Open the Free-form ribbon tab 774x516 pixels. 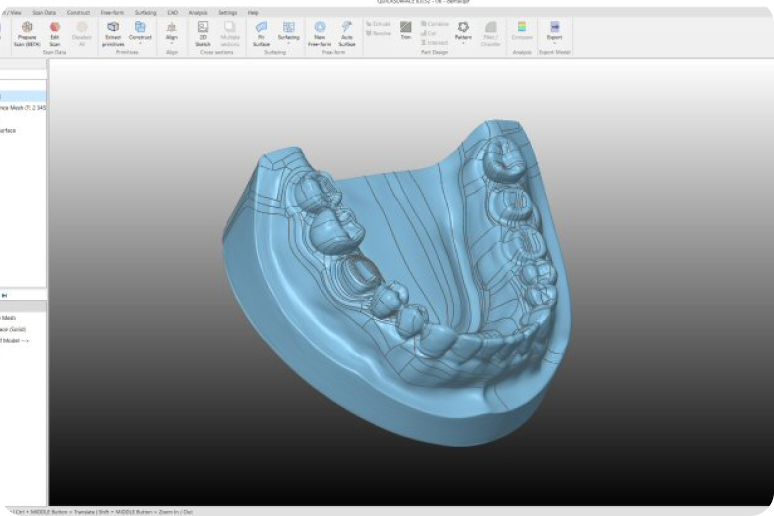[112, 12]
